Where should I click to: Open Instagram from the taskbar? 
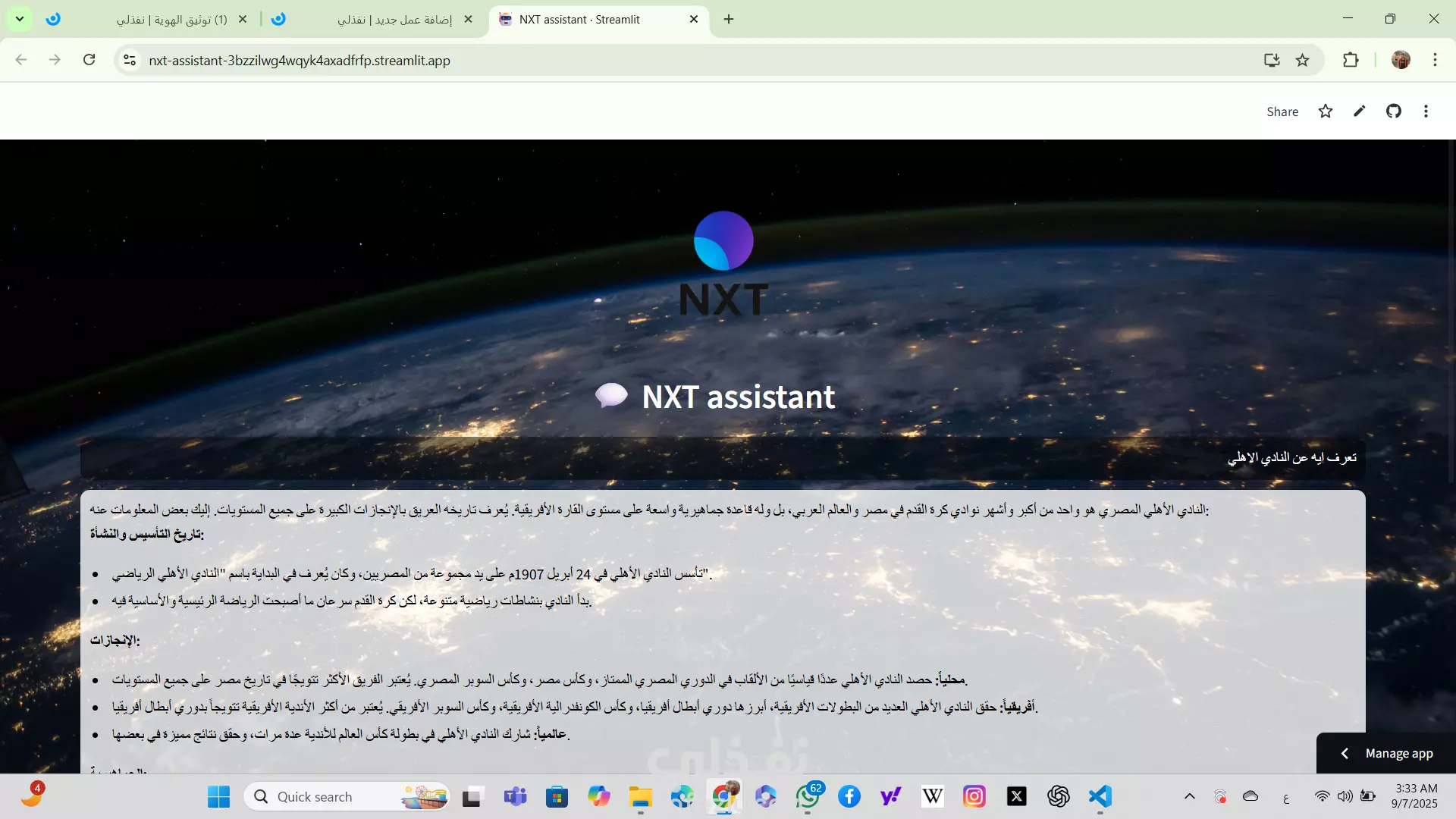pos(974,796)
